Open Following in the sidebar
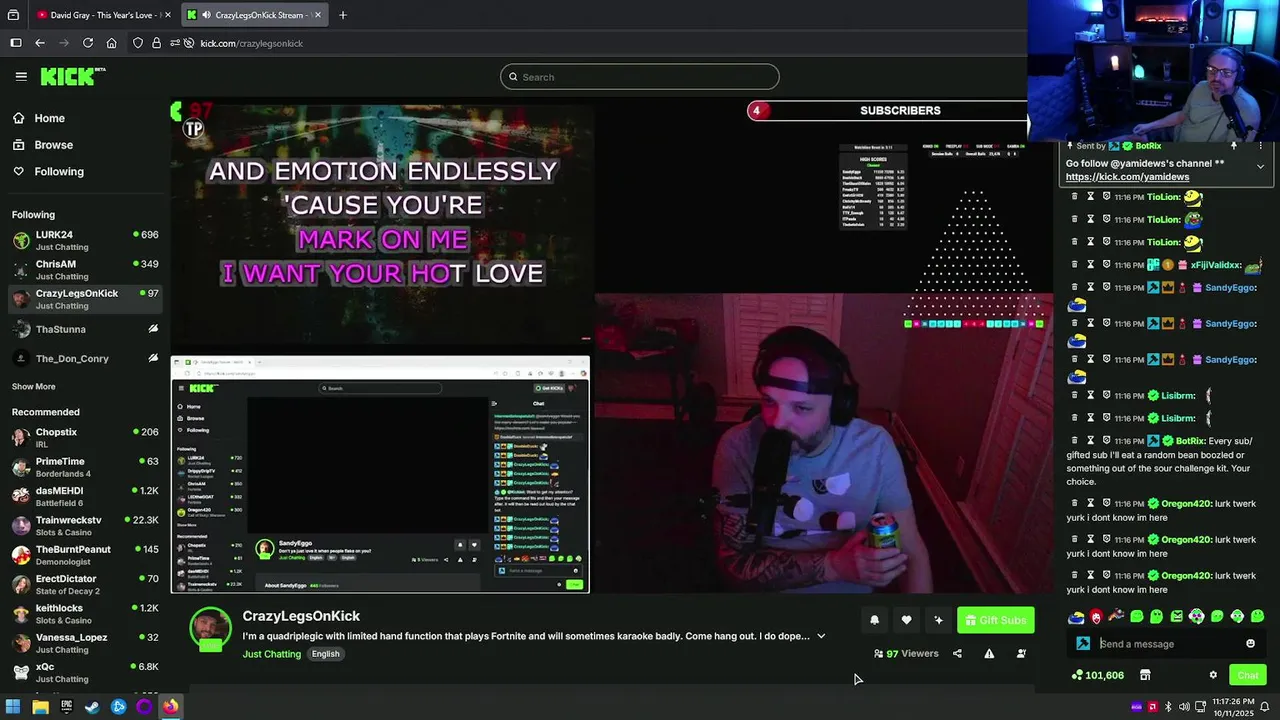 (x=86, y=172)
